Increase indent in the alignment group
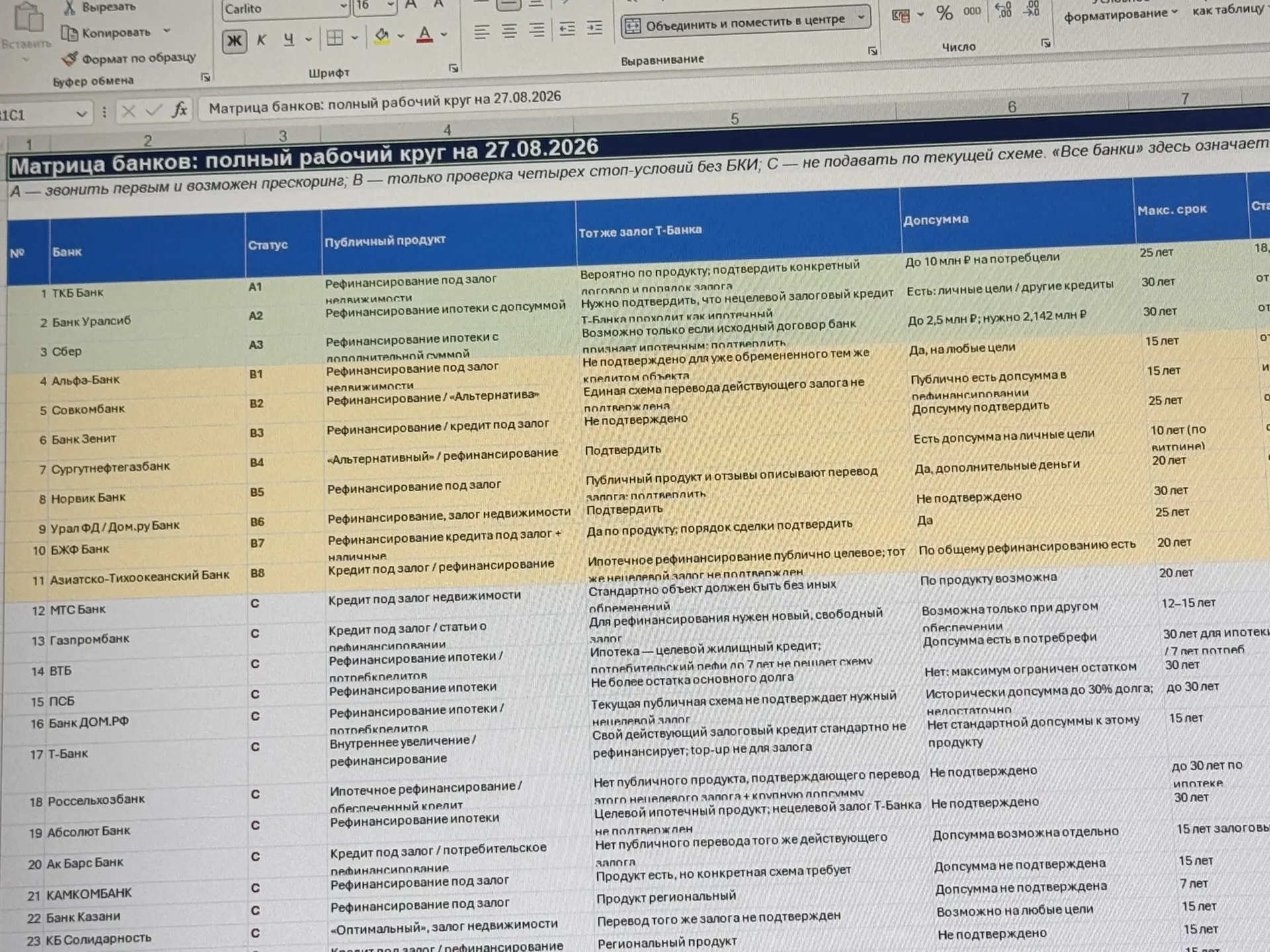 [x=595, y=28]
